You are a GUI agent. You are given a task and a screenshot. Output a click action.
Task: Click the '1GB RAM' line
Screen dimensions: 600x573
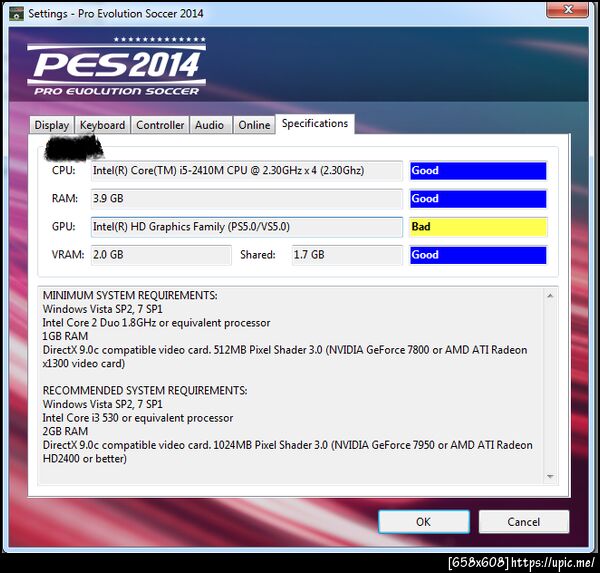(x=65, y=336)
